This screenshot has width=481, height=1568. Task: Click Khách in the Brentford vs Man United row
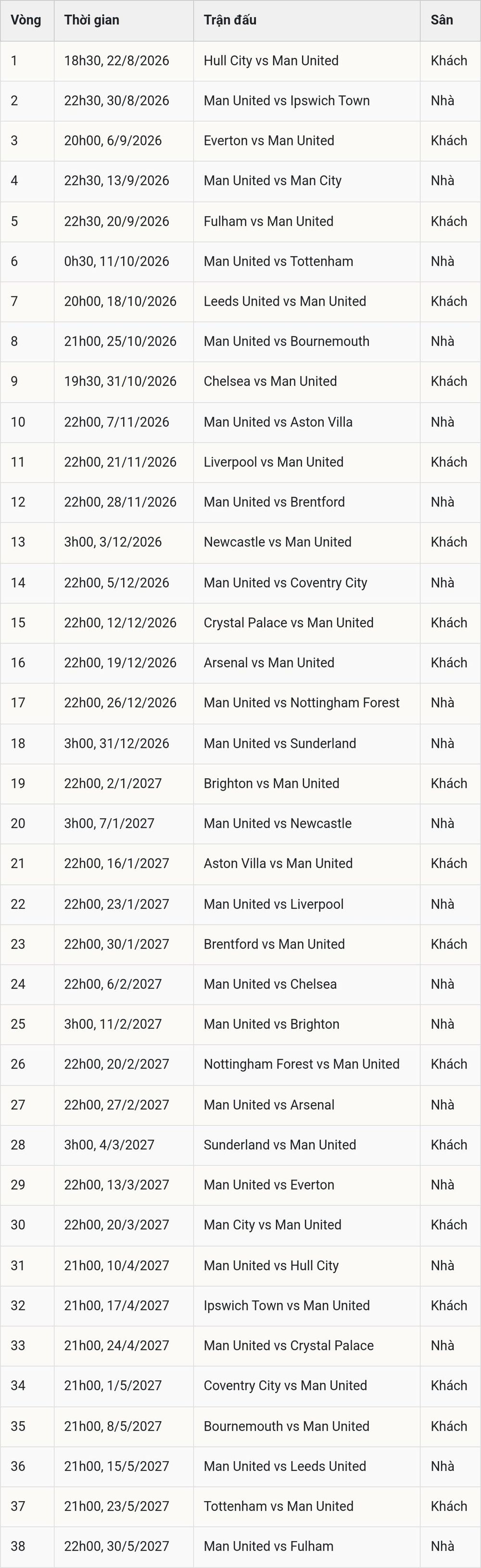(449, 944)
